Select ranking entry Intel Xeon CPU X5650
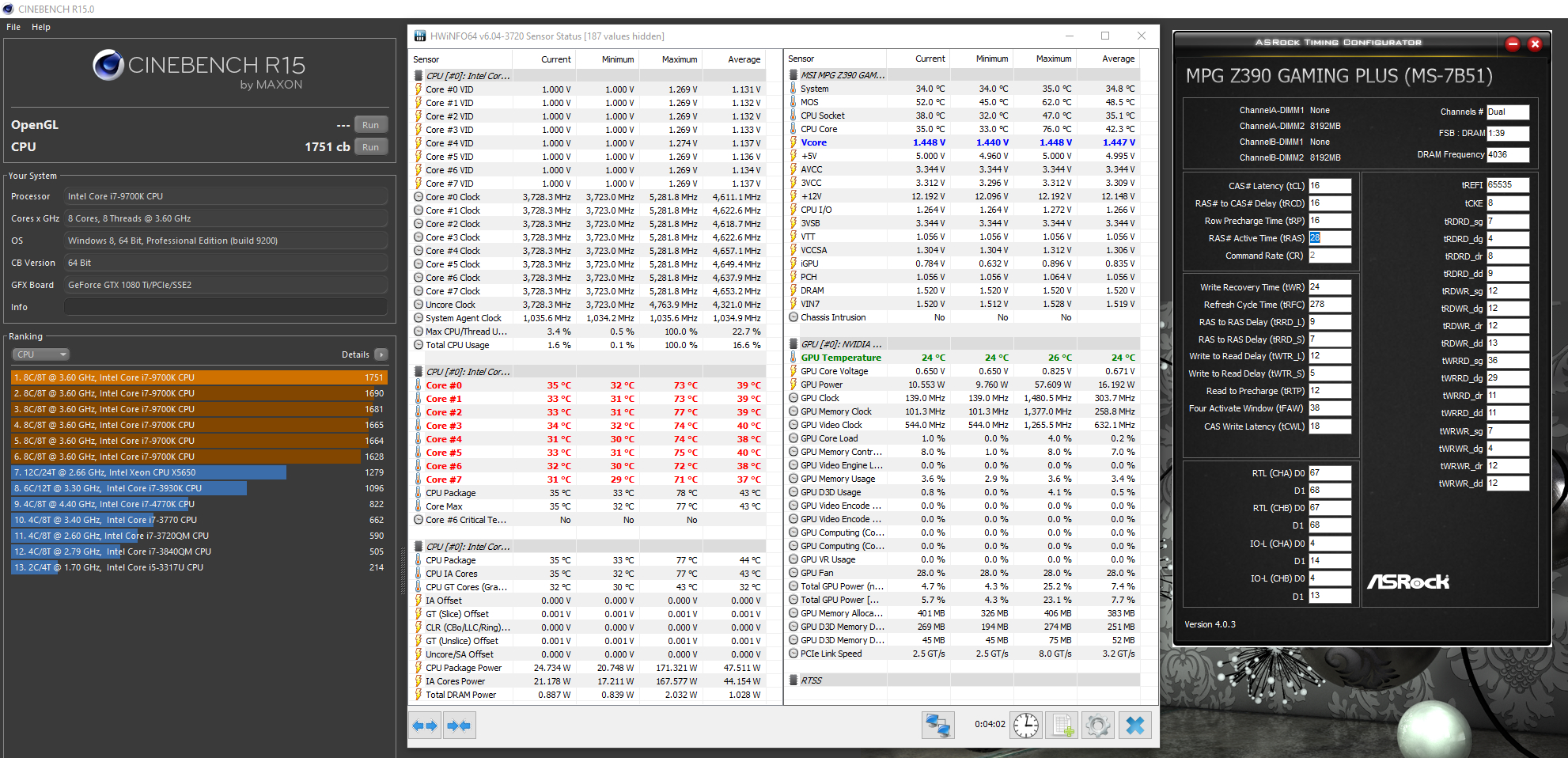This screenshot has width=1568, height=758. point(199,472)
